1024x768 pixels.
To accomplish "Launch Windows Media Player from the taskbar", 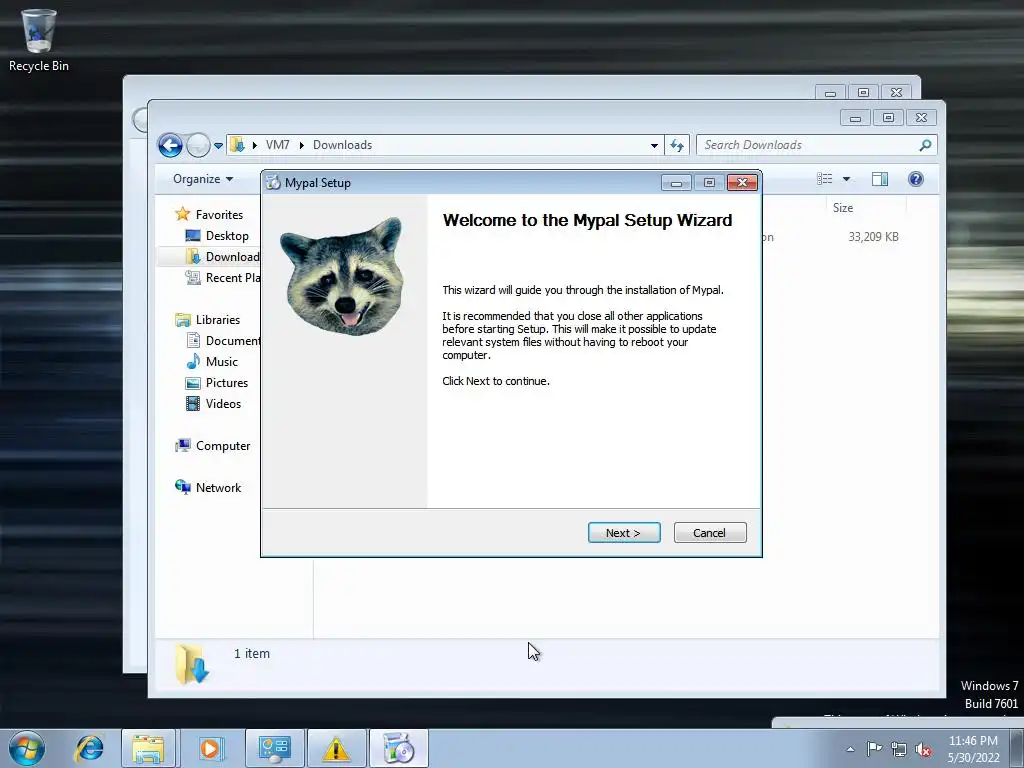I will [210, 748].
